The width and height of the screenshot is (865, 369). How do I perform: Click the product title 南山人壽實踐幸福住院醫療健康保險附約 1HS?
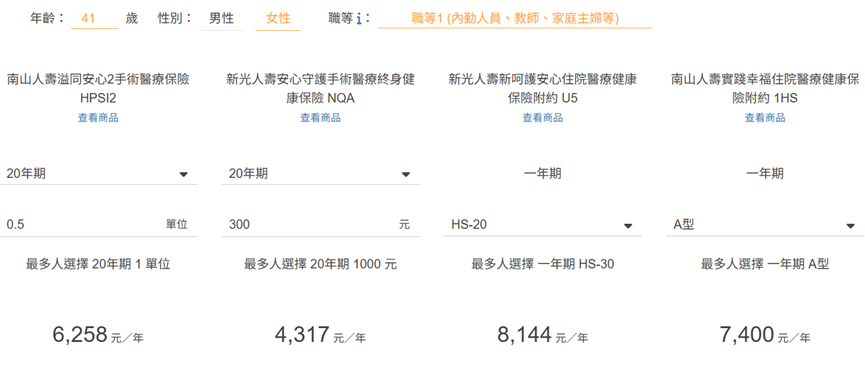point(765,89)
